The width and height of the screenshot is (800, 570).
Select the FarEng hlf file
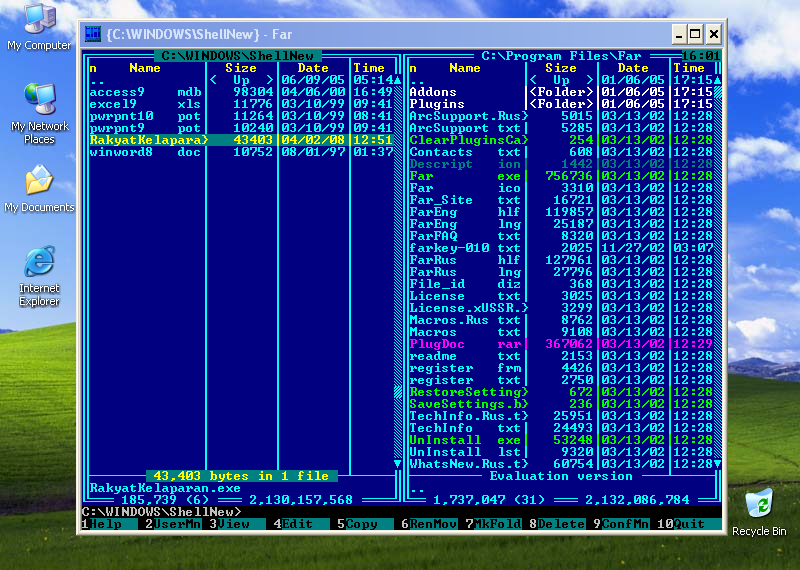point(561,212)
